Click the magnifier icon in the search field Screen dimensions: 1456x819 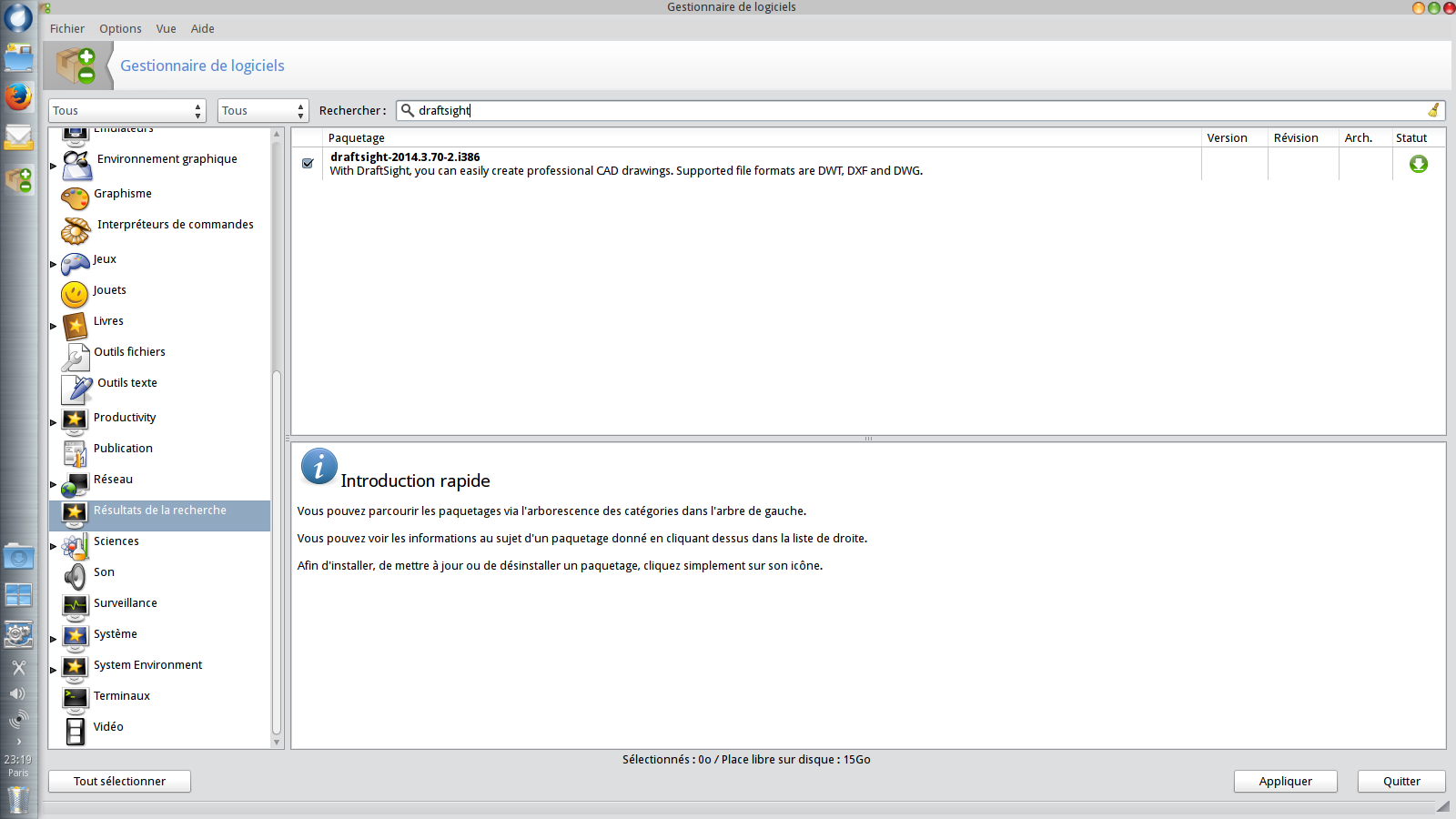point(408,110)
